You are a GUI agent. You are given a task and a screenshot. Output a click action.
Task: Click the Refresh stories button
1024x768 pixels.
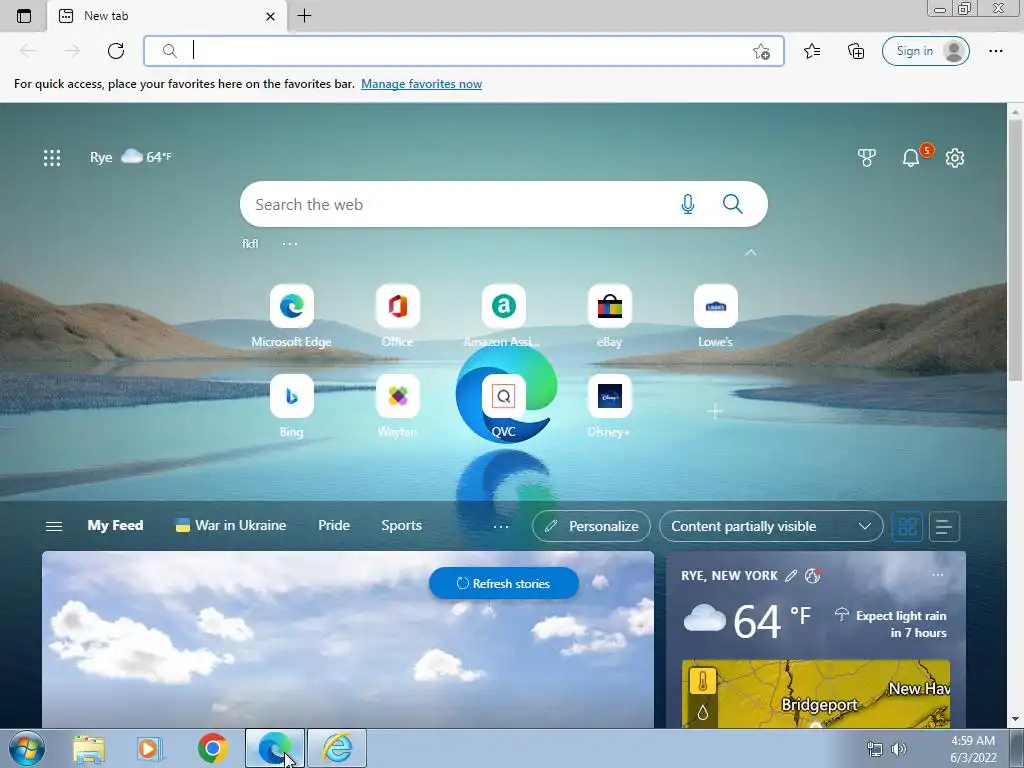(504, 583)
